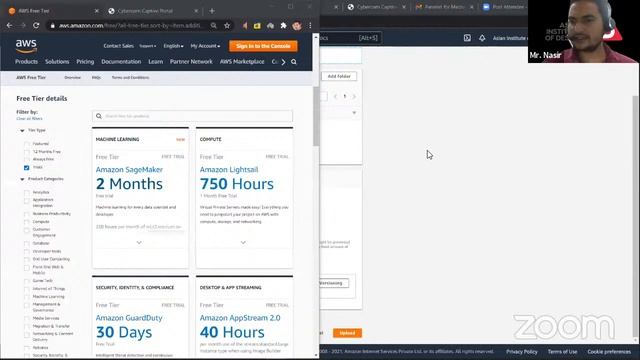Click yellow extension icon in toolbar
Viewport: 640px width, 360px height.
coord(257,26)
